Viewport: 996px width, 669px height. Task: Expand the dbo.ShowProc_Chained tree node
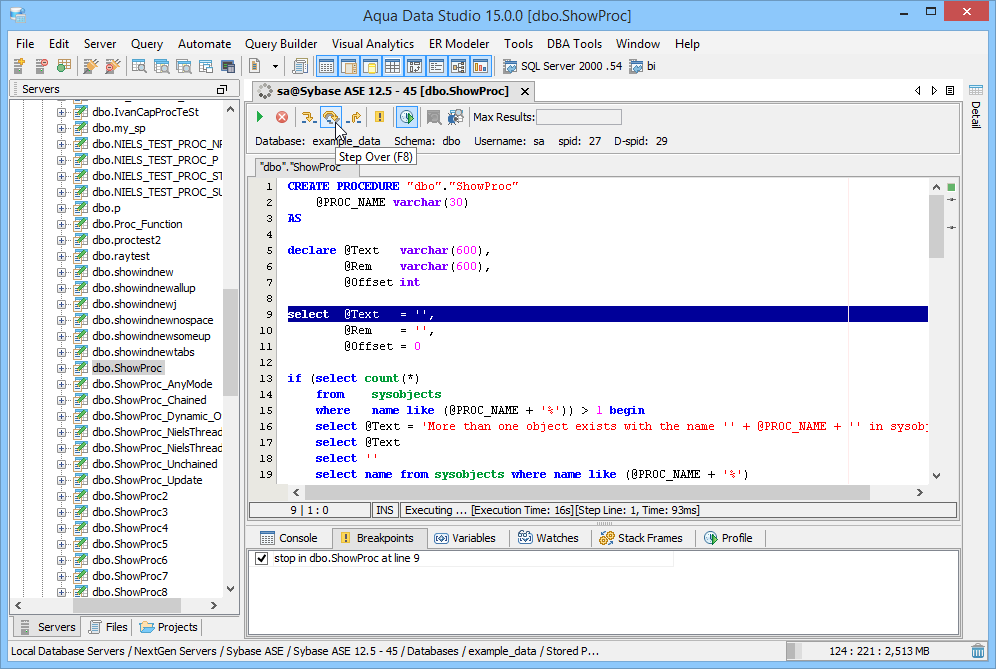(x=62, y=400)
